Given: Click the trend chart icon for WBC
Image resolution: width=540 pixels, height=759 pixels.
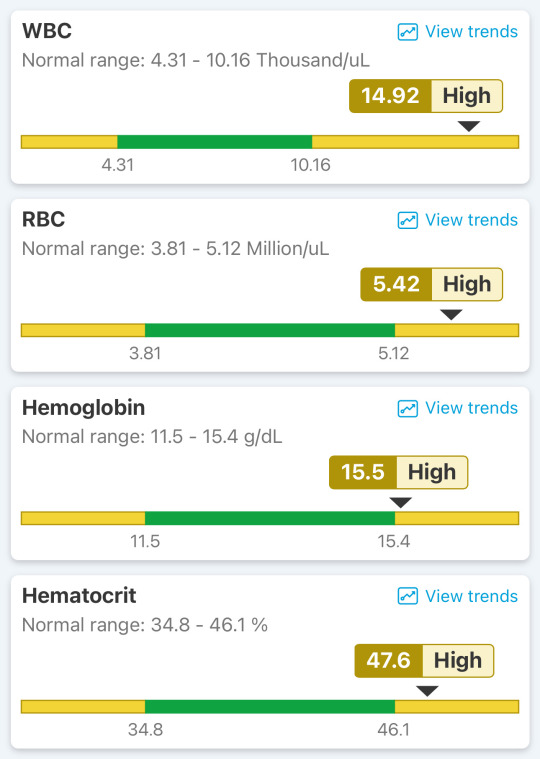Looking at the screenshot, I should (x=407, y=32).
